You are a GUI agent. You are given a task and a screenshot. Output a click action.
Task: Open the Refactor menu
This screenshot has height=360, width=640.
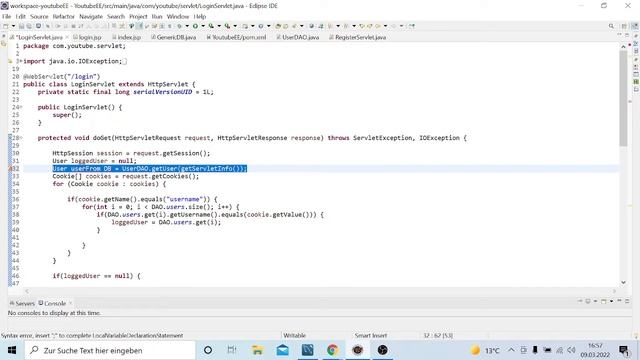64,16
